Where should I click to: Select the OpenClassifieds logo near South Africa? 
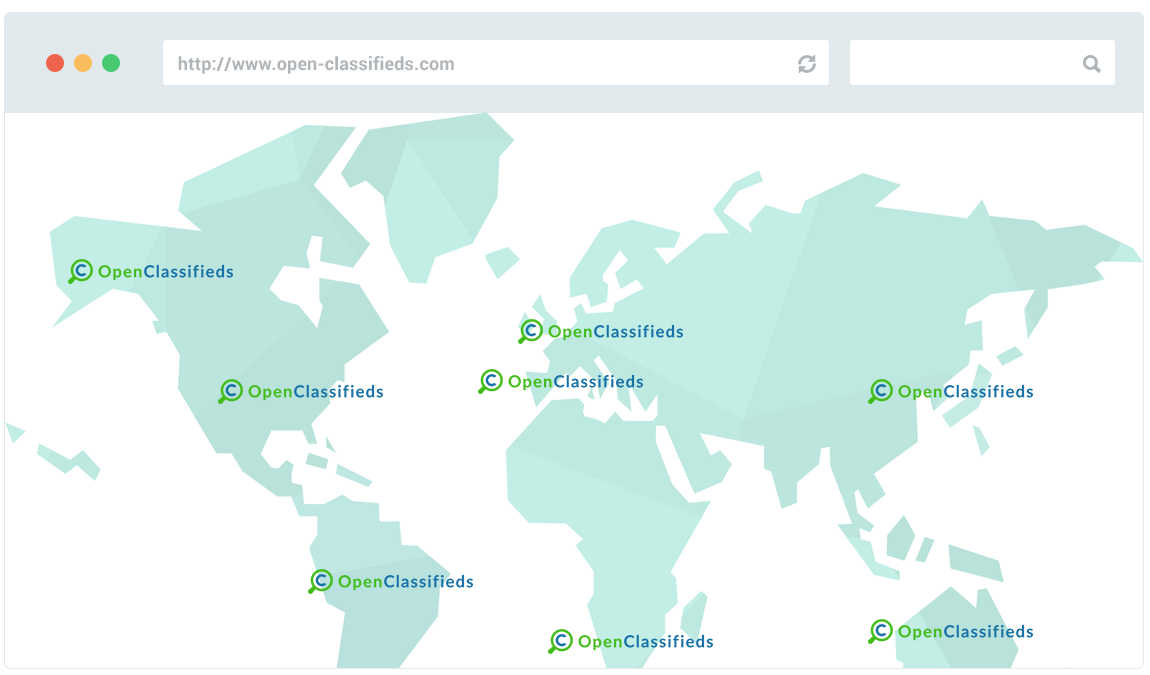click(x=631, y=641)
